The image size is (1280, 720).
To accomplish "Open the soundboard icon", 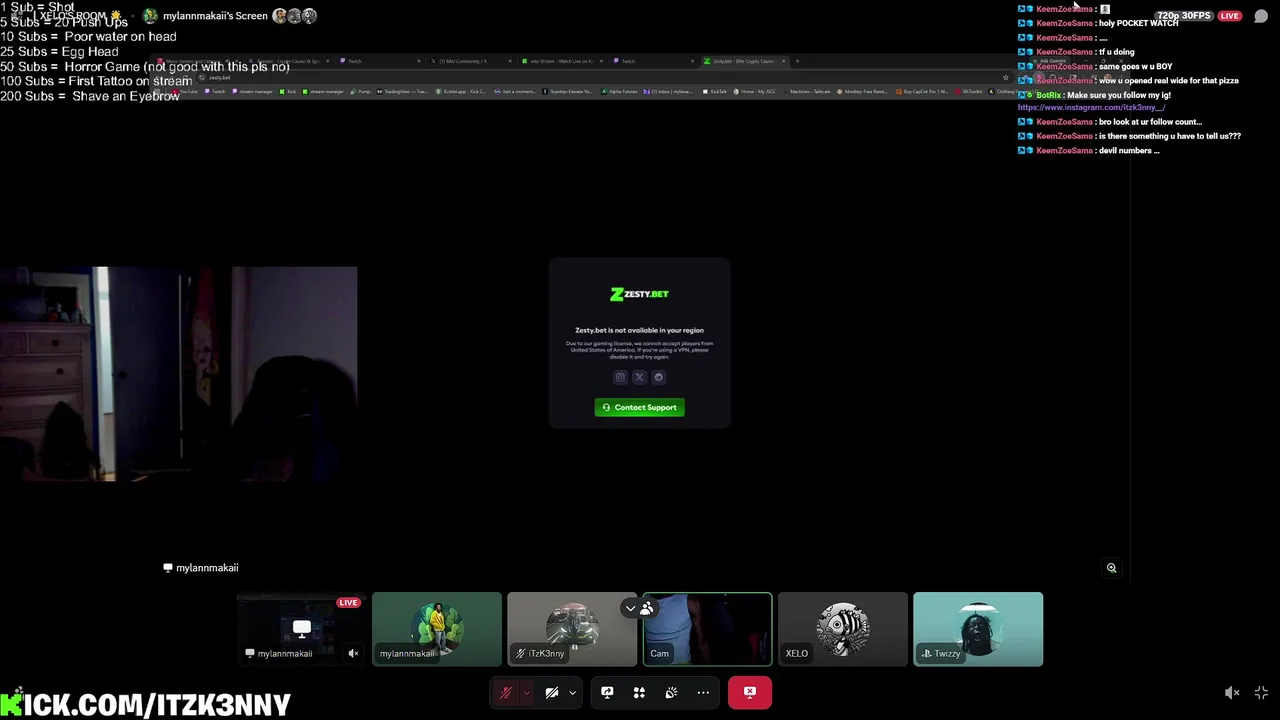I will point(671,692).
